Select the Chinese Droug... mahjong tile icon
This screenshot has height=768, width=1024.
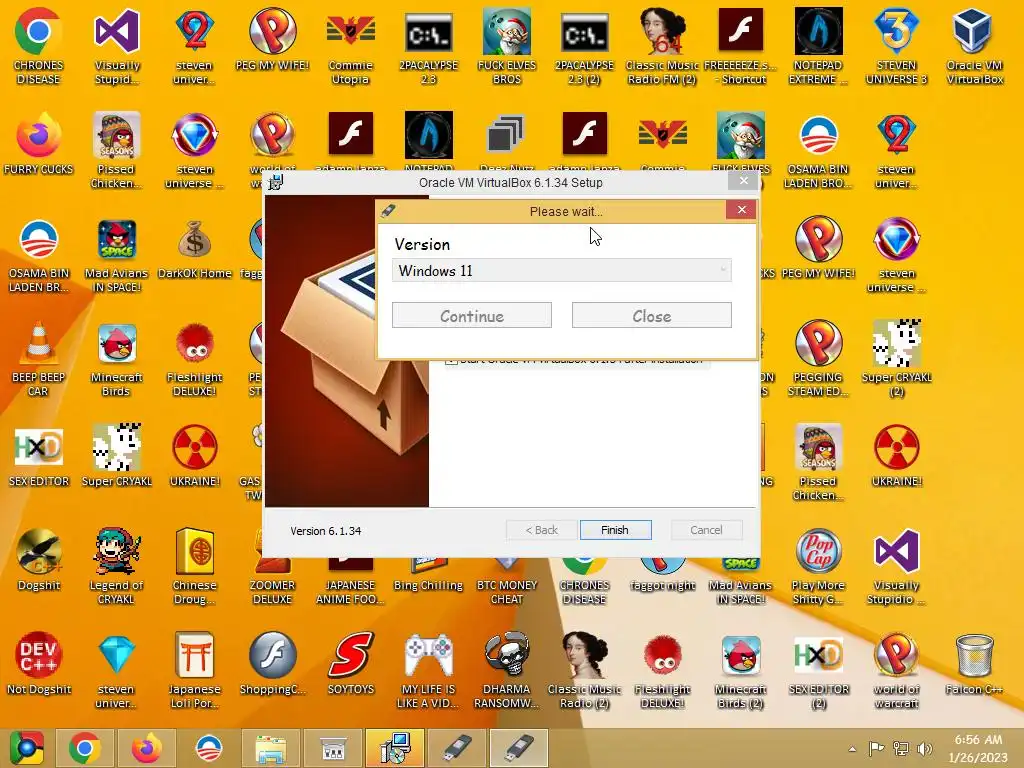coord(195,566)
